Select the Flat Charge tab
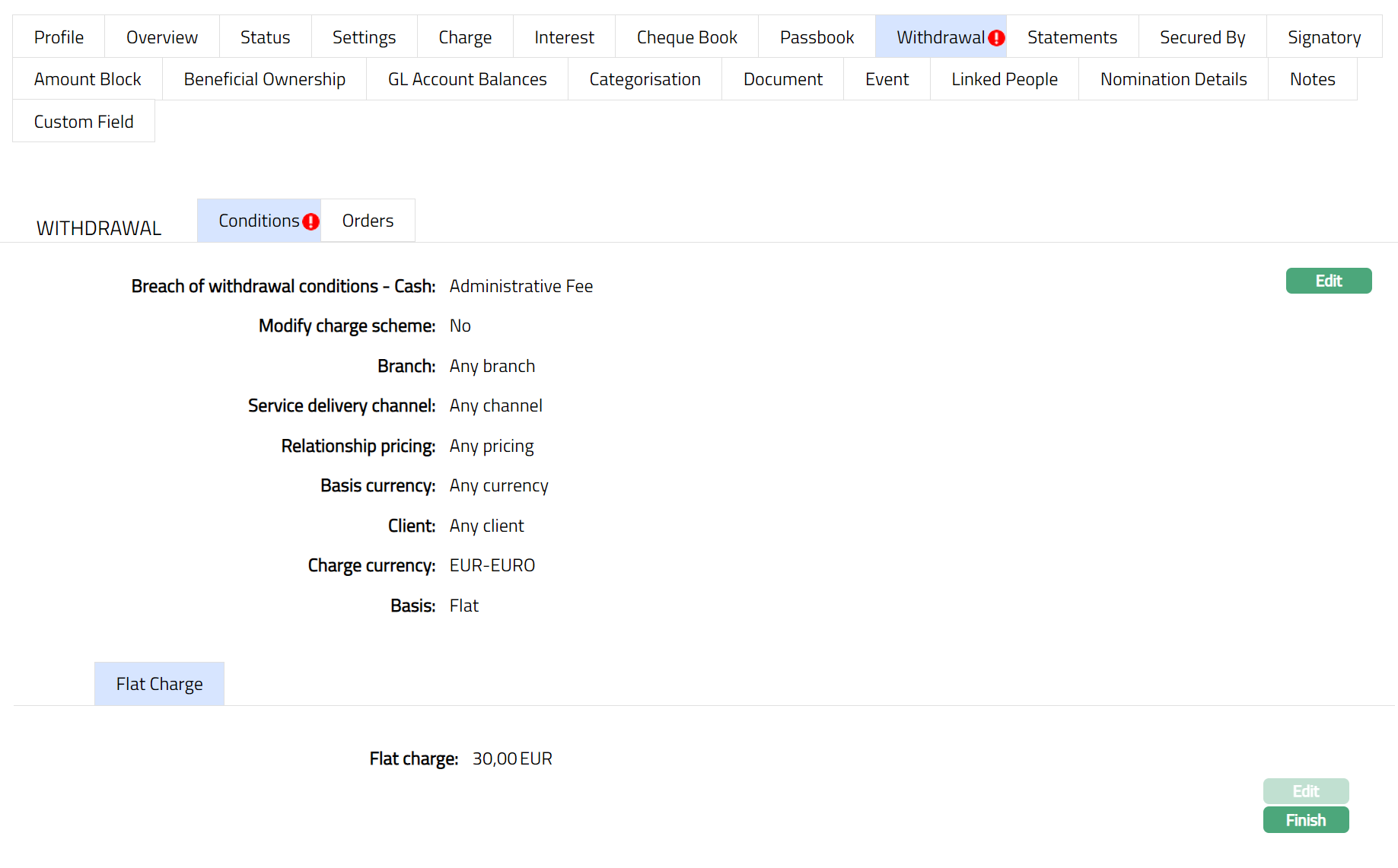 [x=159, y=684]
